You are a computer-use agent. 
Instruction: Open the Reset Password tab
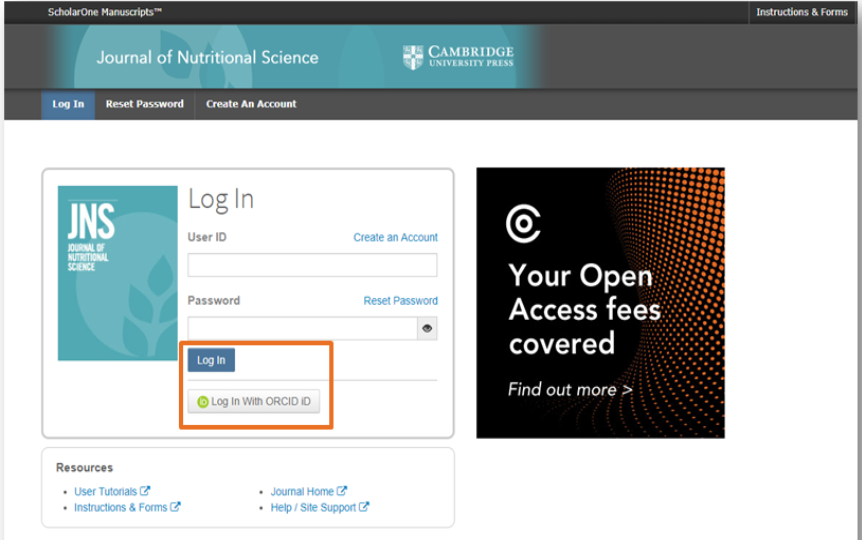tap(145, 104)
